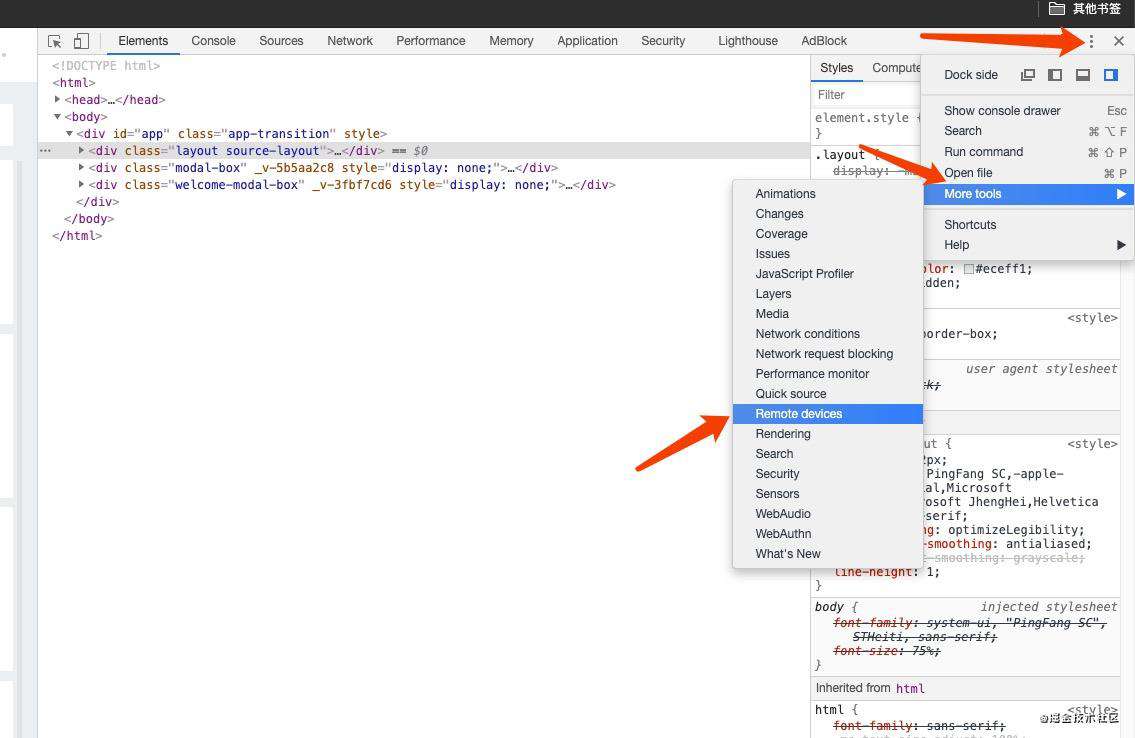Switch to the Console tab
Image resolution: width=1135 pixels, height=738 pixels.
click(214, 41)
